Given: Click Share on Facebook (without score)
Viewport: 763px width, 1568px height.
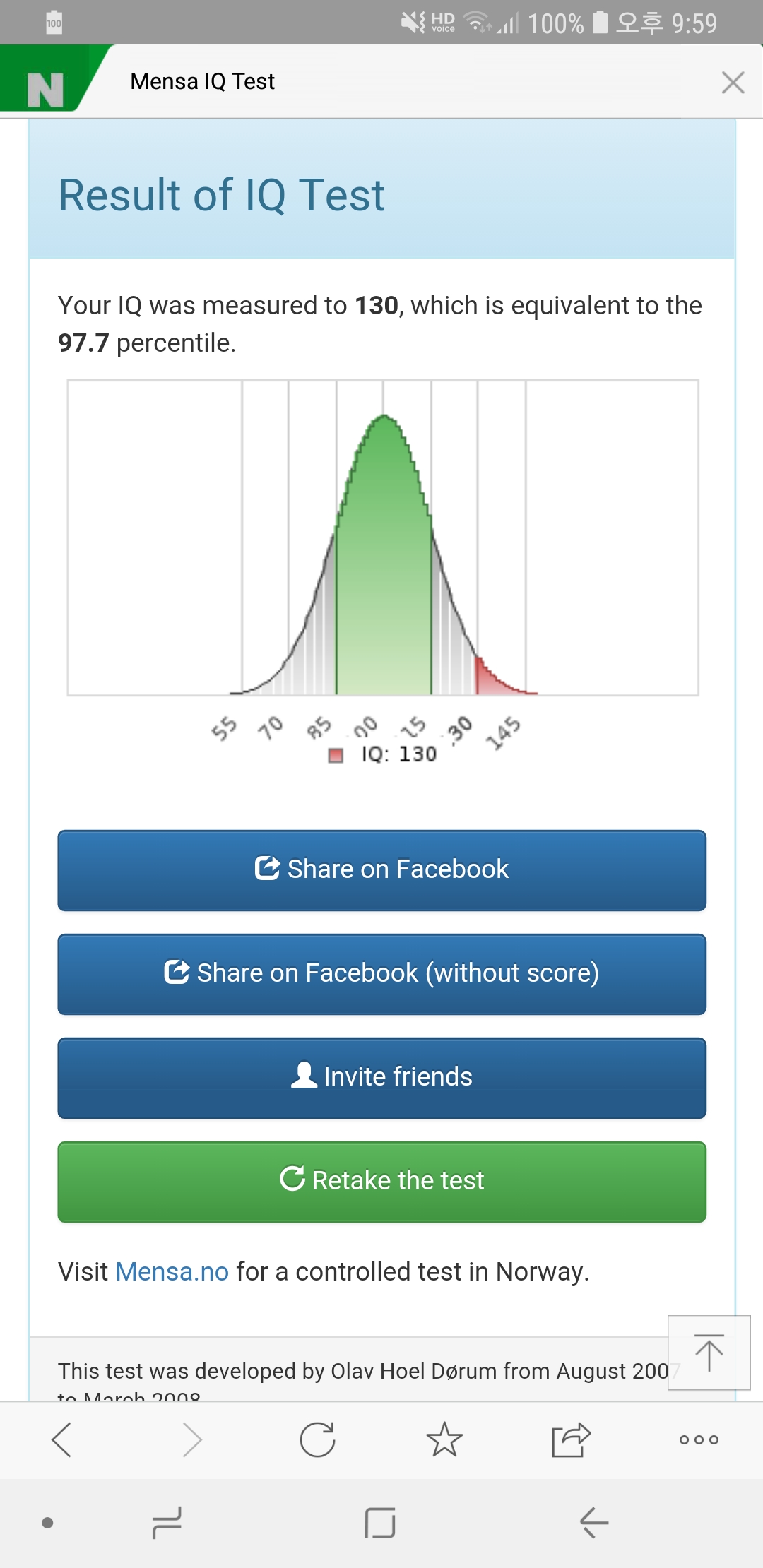Looking at the screenshot, I should 382,974.
